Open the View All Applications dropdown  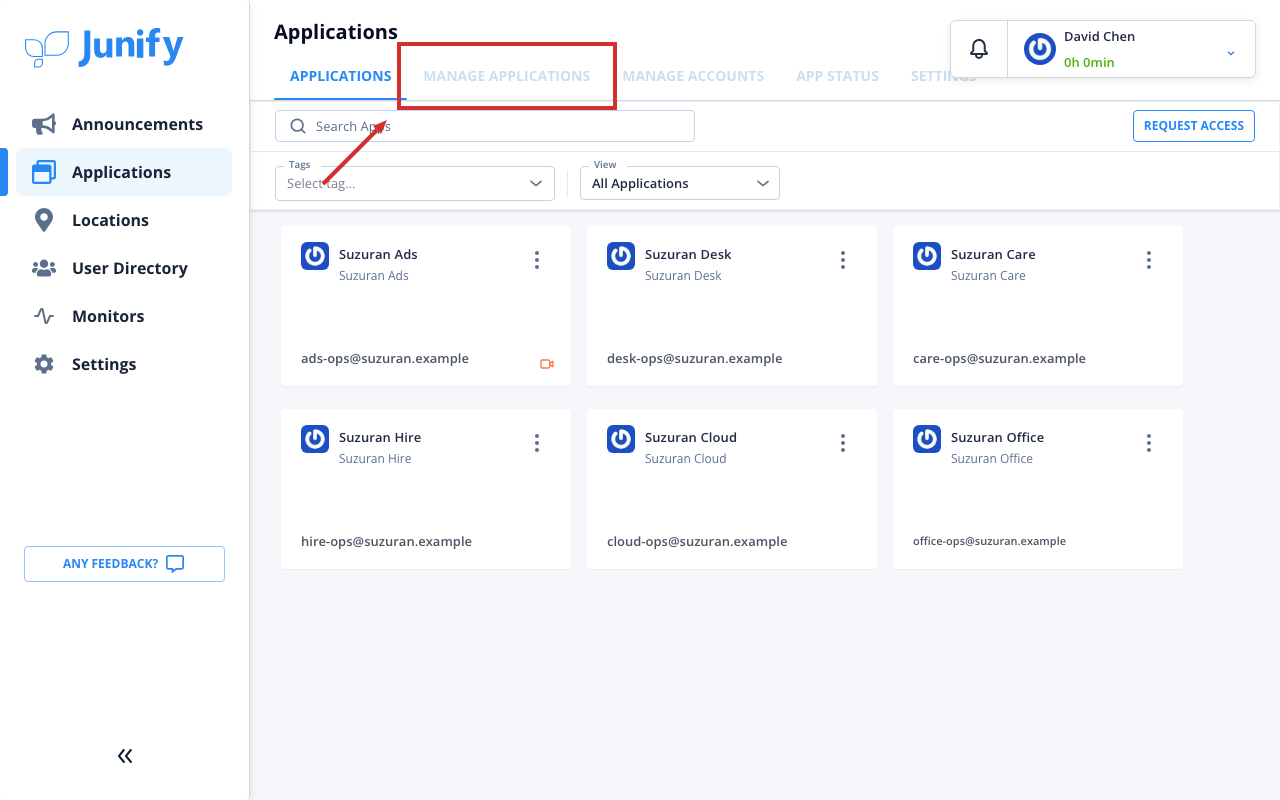click(x=680, y=183)
